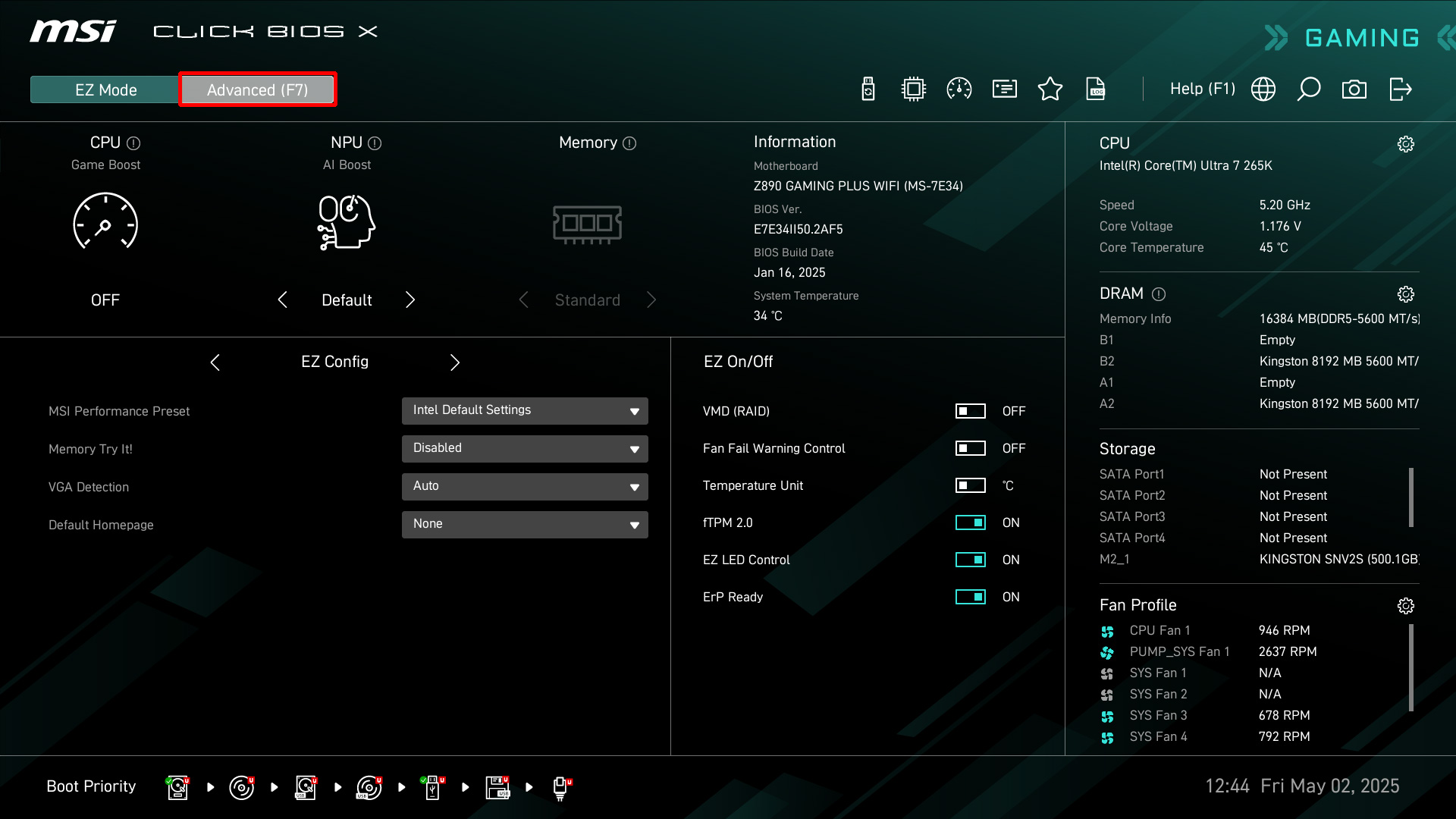This screenshot has width=1456, height=819.
Task: Click the SYS Fan 4 row
Action: 1259,736
